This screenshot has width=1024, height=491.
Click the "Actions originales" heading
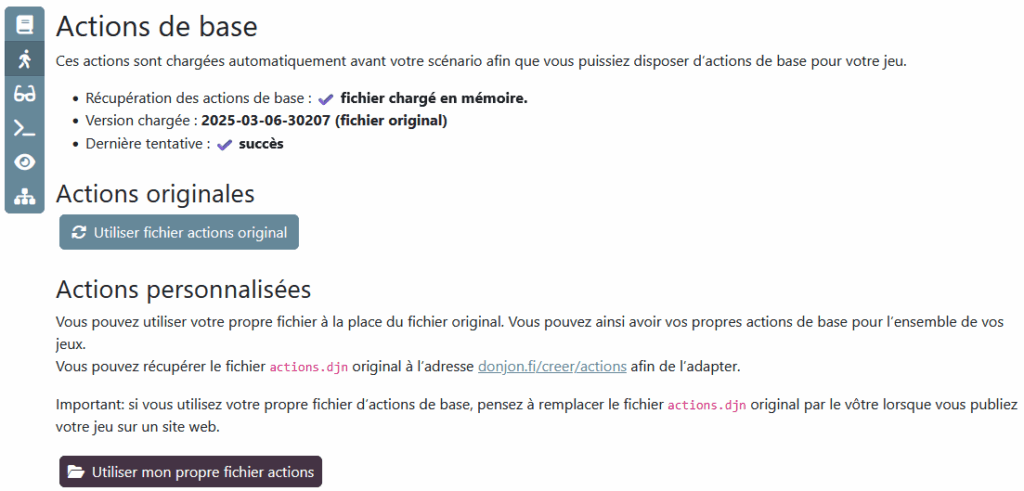pos(155,193)
